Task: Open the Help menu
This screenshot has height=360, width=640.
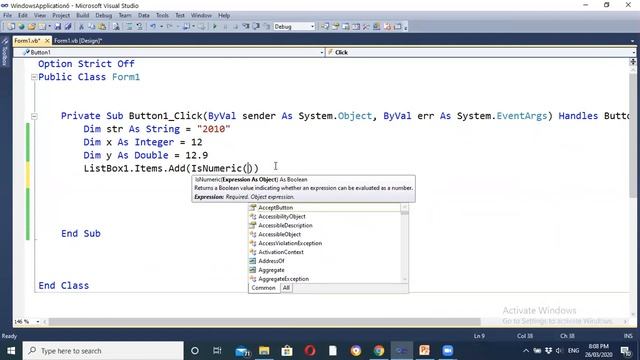Action: coord(224,16)
